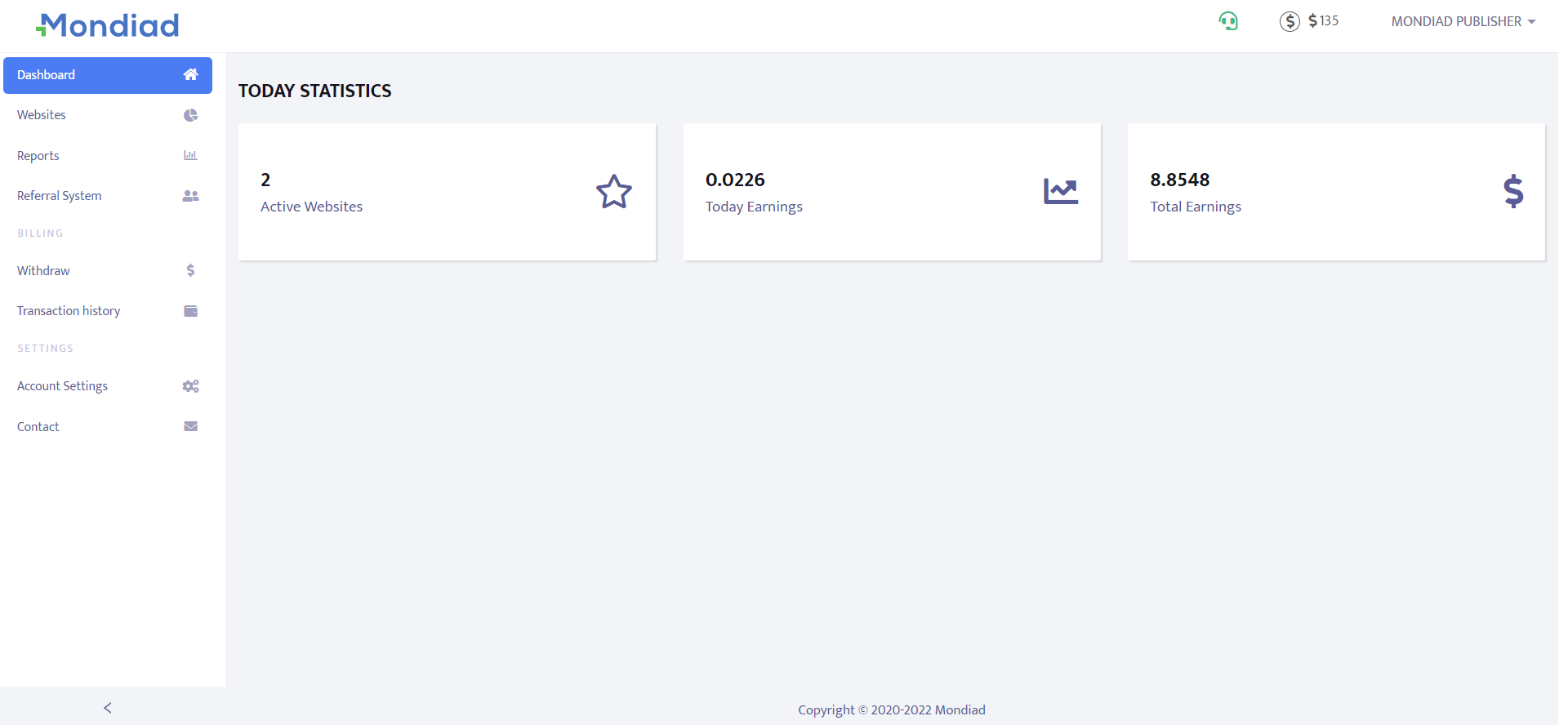Click the Today Earnings chart icon
The width and height of the screenshot is (1568, 725).
point(1060,192)
